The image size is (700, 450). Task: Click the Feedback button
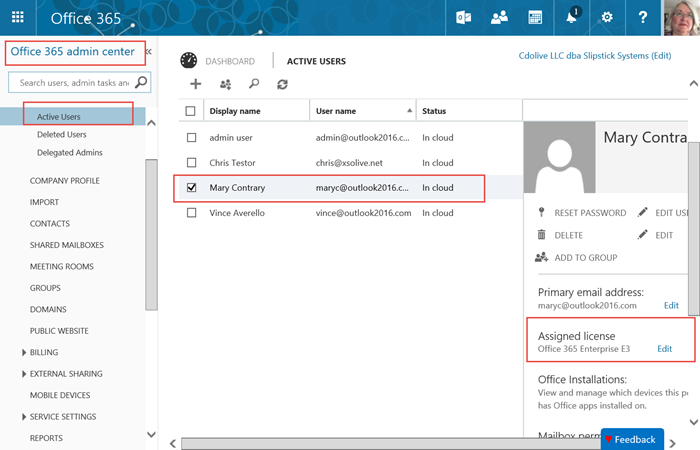coord(630,439)
